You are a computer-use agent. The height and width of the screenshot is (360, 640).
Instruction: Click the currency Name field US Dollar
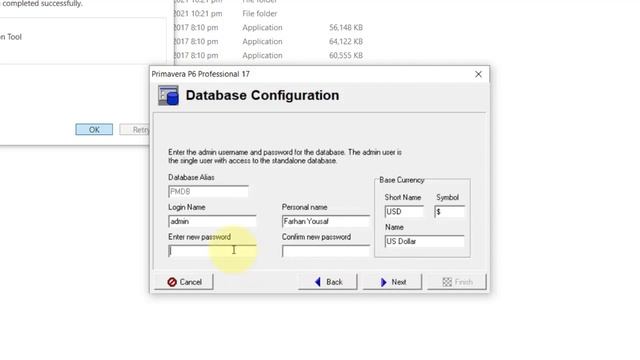tap(424, 241)
